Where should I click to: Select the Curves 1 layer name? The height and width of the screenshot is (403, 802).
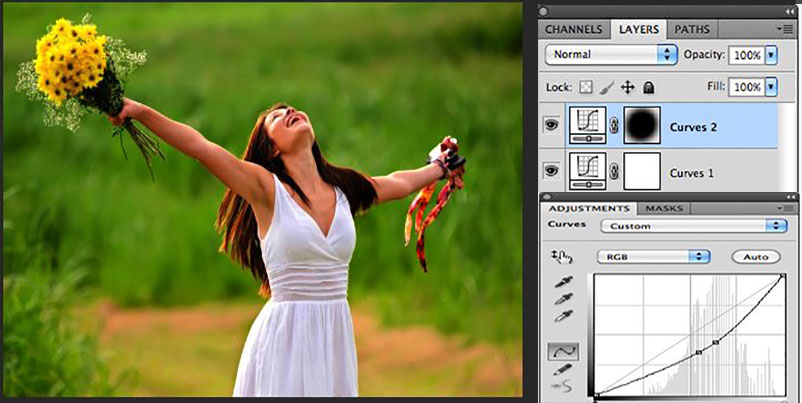pyautogui.click(x=692, y=173)
